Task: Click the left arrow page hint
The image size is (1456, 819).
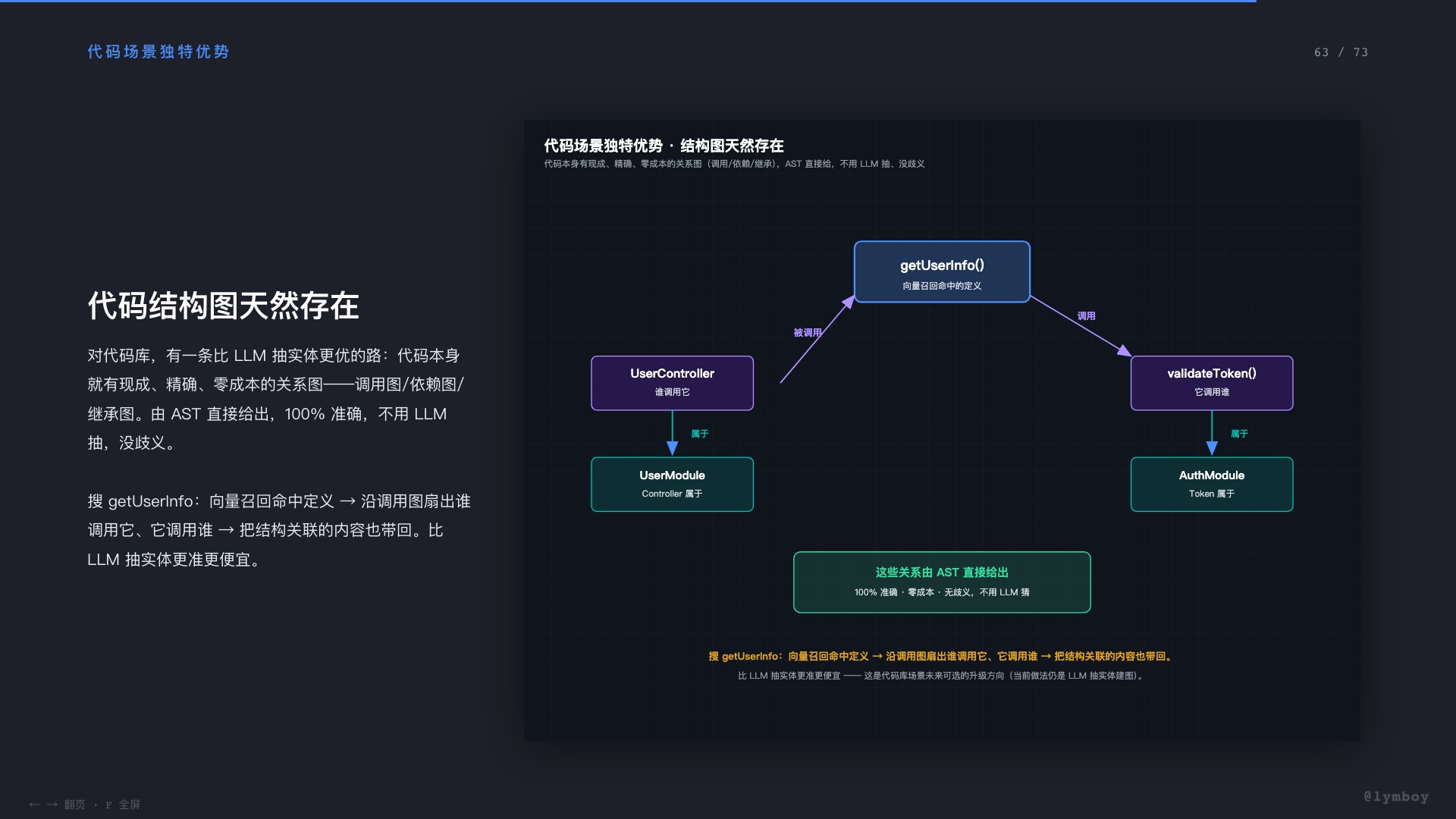Action: pos(34,805)
